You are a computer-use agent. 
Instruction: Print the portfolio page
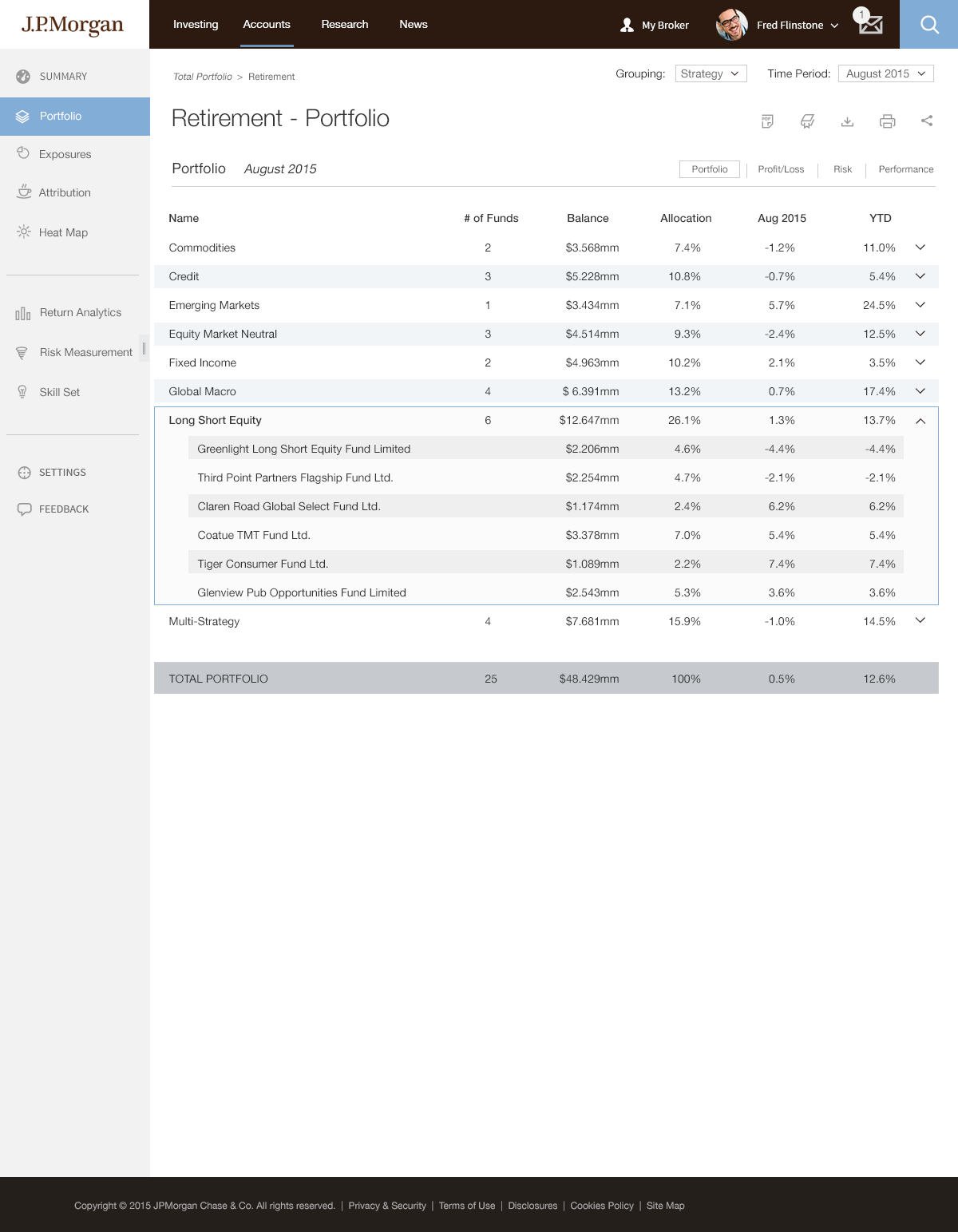[887, 121]
